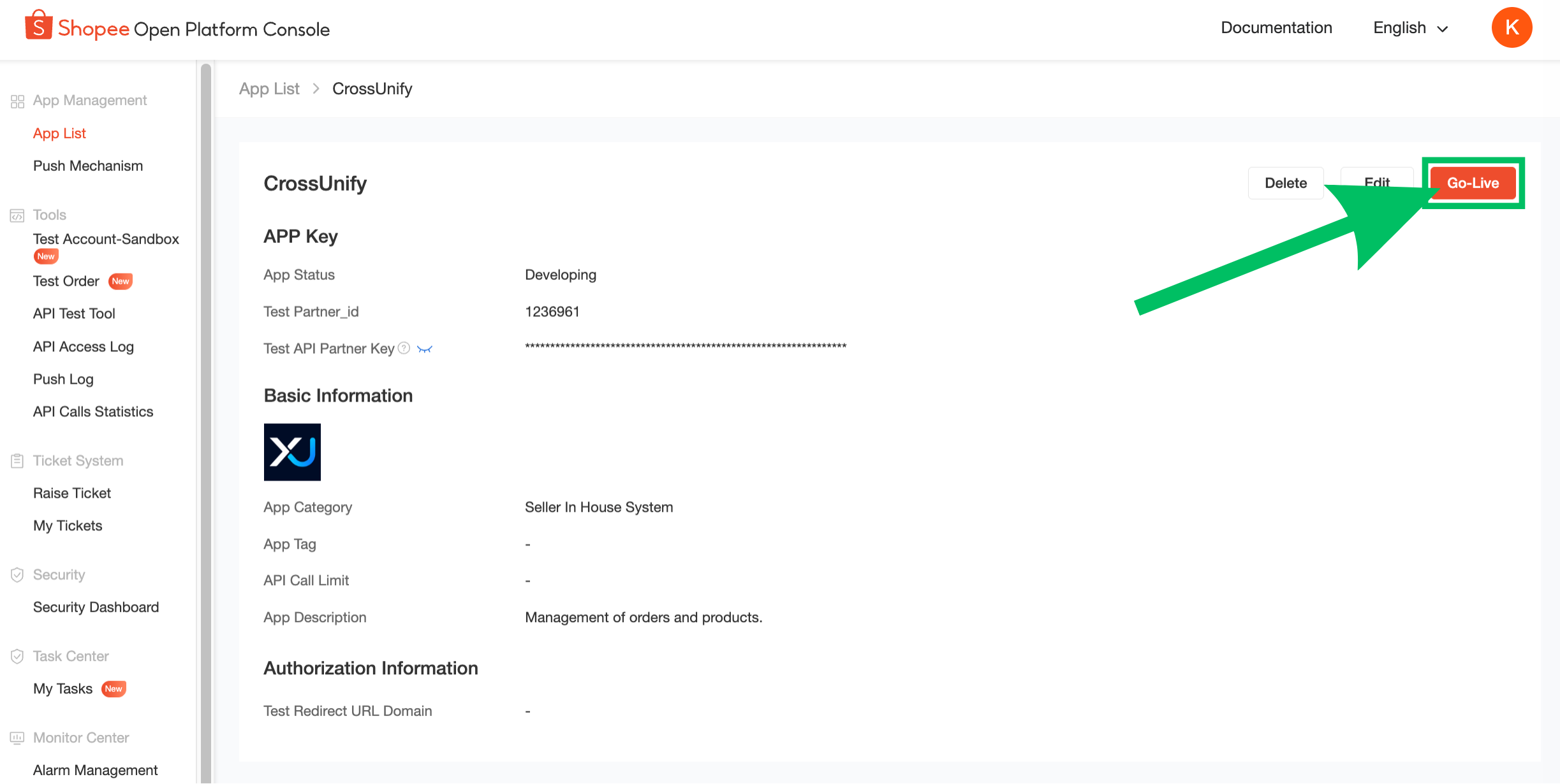This screenshot has height=784, width=1560.
Task: Open API Calls Statistics
Action: coord(93,412)
